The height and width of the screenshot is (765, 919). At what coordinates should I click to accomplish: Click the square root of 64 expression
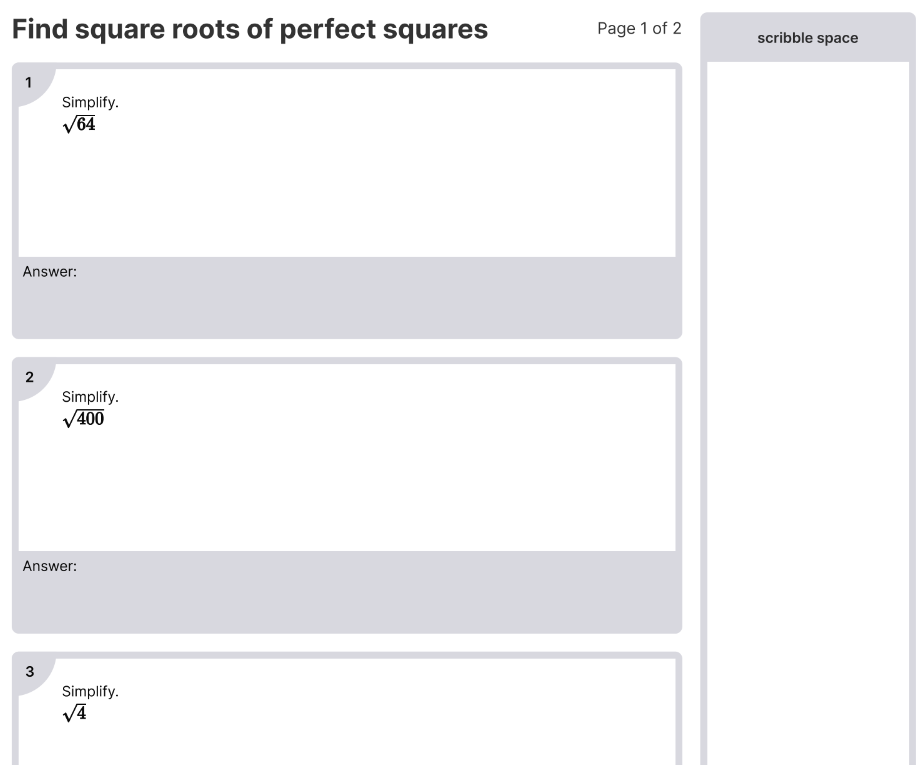[x=79, y=124]
